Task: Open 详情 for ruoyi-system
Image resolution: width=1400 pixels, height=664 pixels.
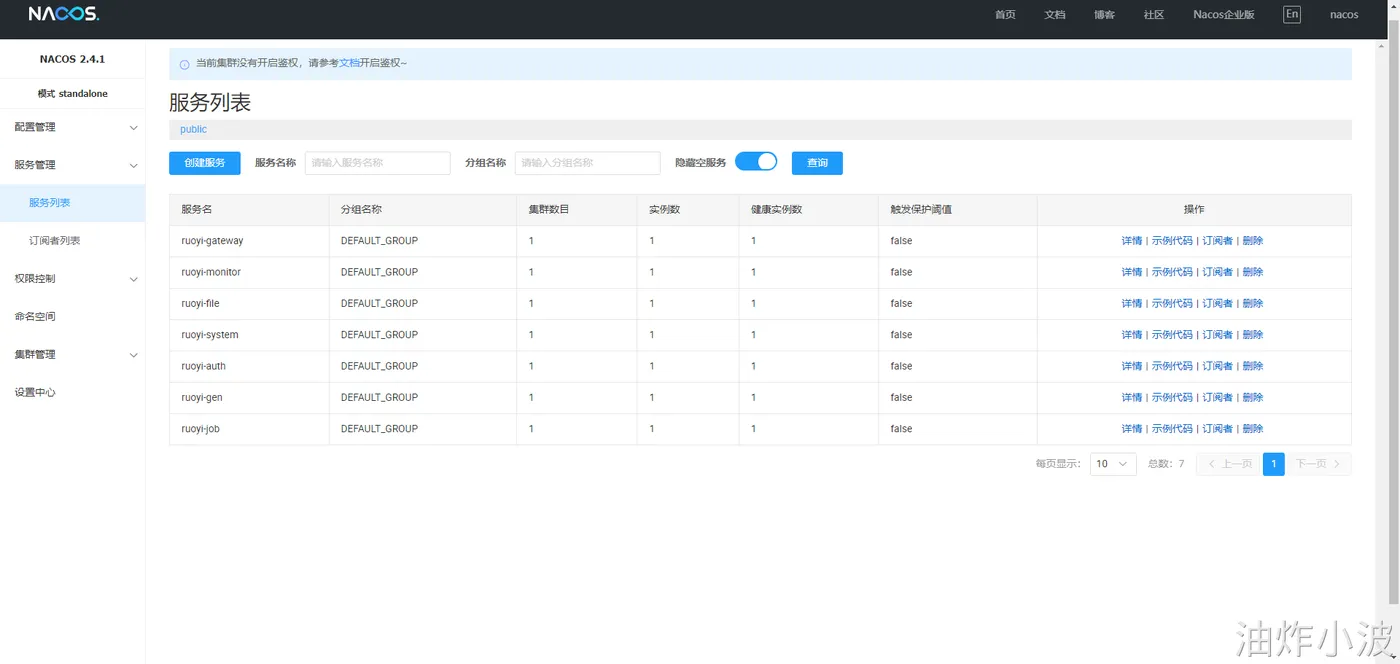Action: pyautogui.click(x=1132, y=335)
